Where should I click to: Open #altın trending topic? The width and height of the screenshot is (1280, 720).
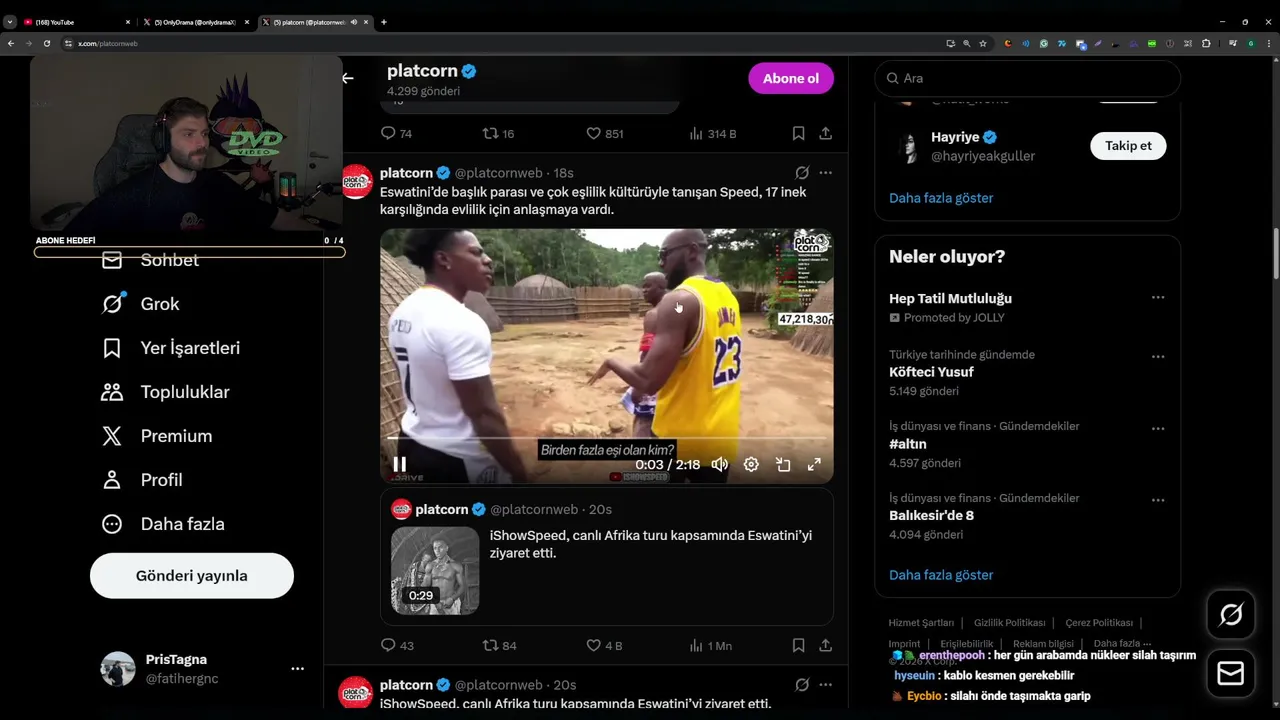point(908,444)
